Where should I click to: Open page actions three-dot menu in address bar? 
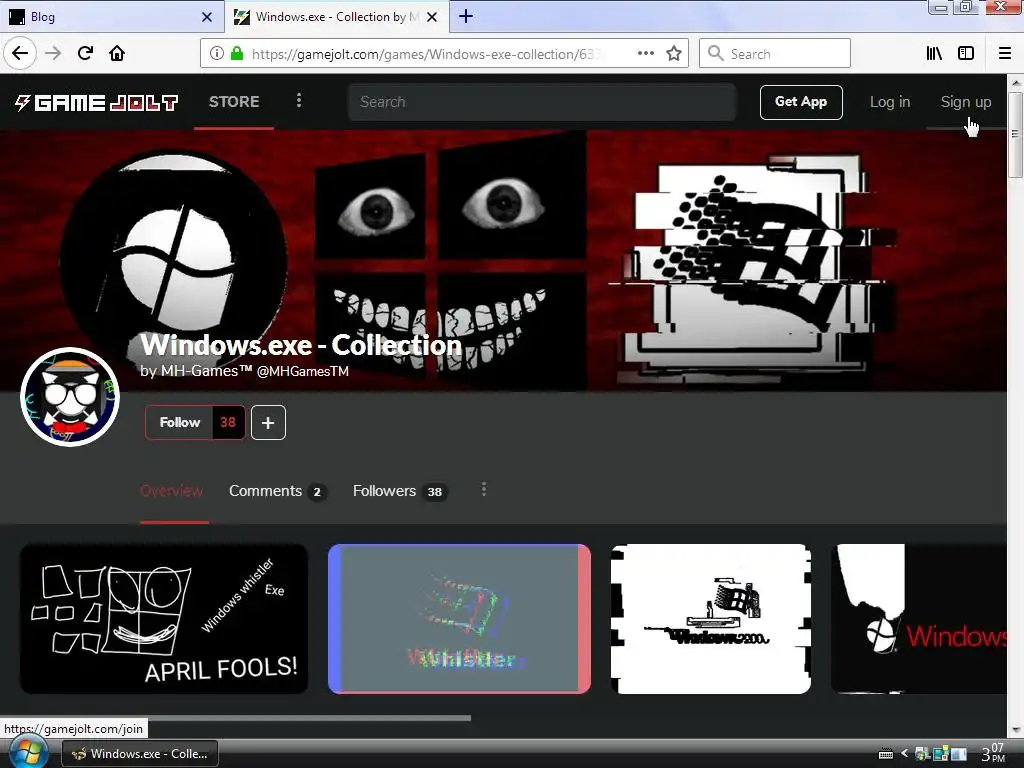pos(646,54)
